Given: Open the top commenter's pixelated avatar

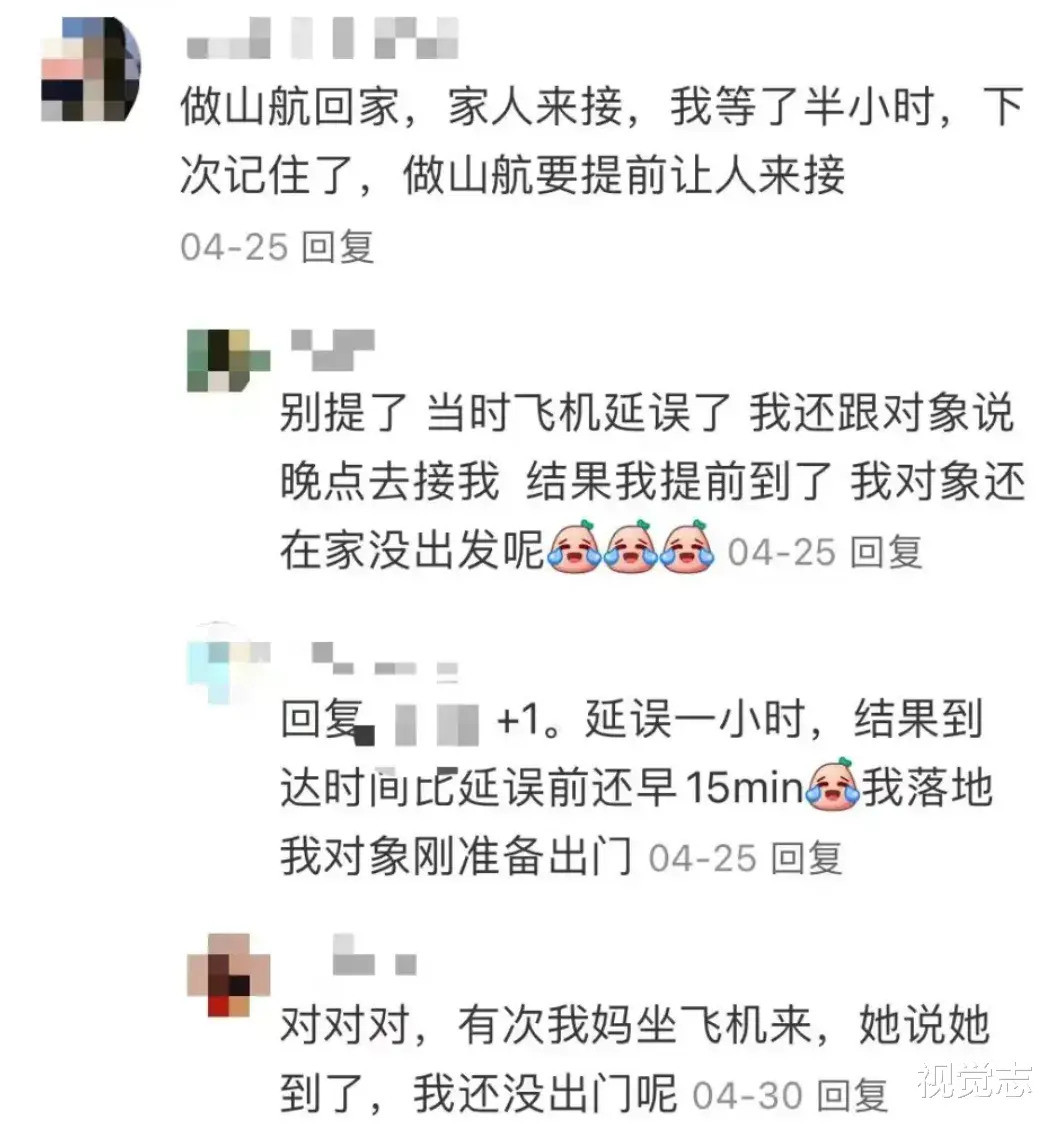Looking at the screenshot, I should 91,68.
